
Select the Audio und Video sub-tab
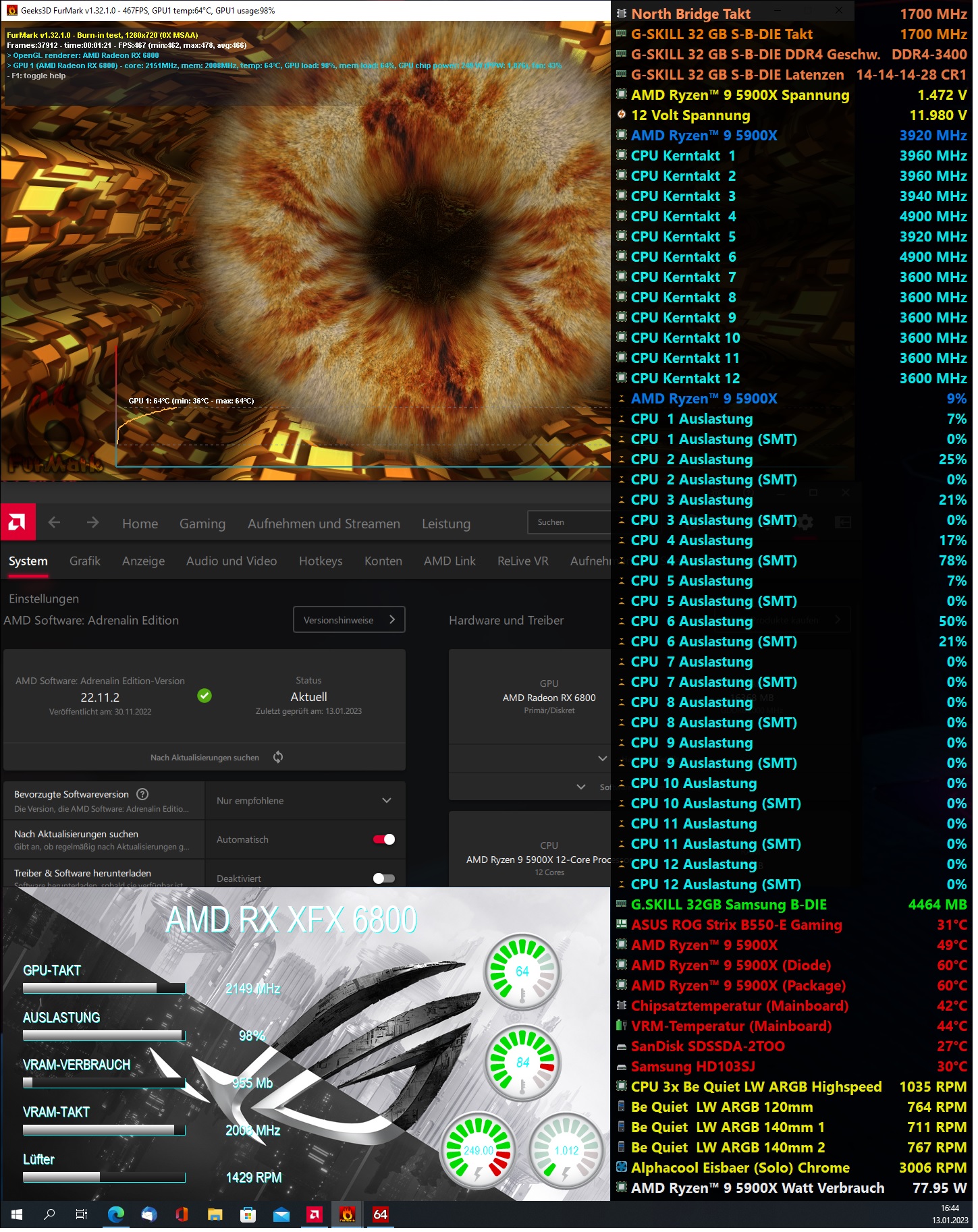pos(232,561)
